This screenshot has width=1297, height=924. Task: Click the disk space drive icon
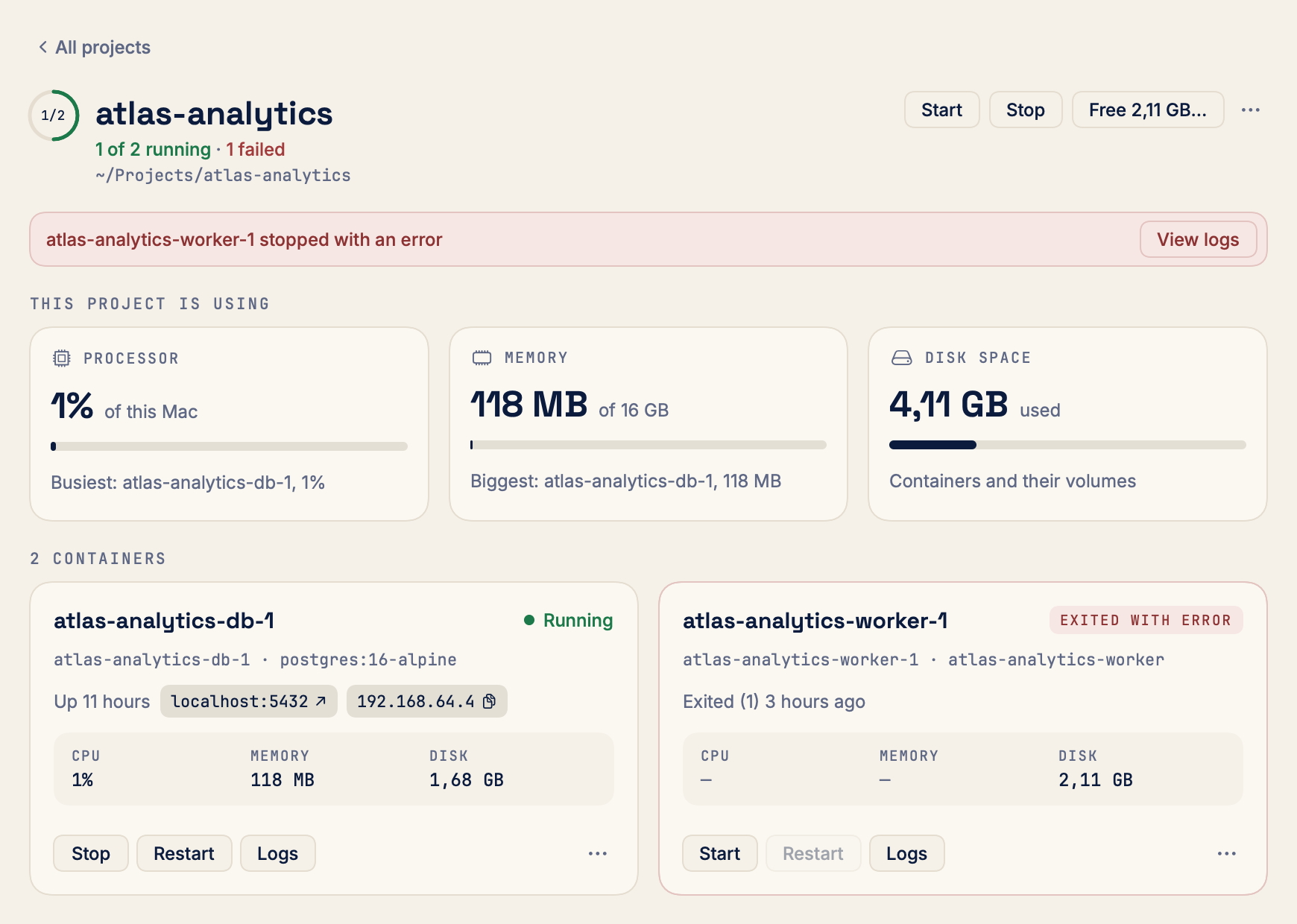click(901, 358)
